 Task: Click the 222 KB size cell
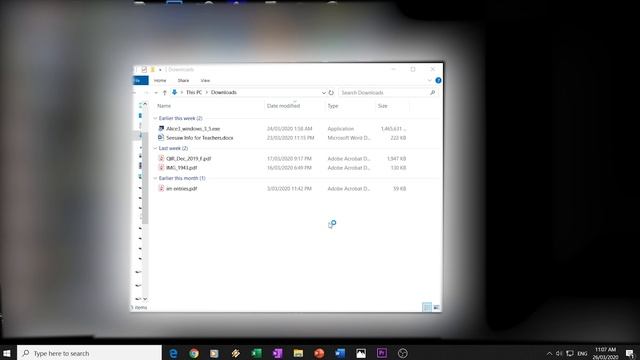[x=398, y=138]
